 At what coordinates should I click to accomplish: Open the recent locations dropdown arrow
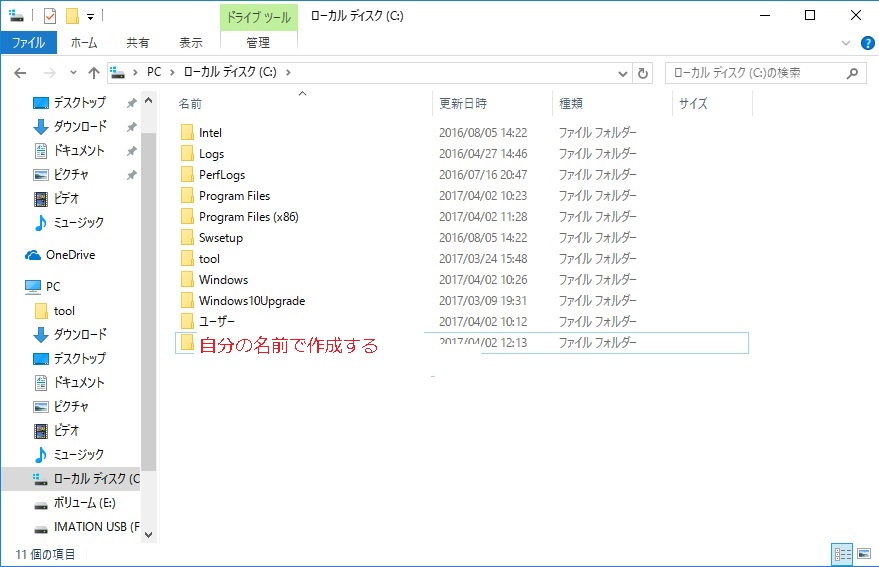pyautogui.click(x=72, y=73)
